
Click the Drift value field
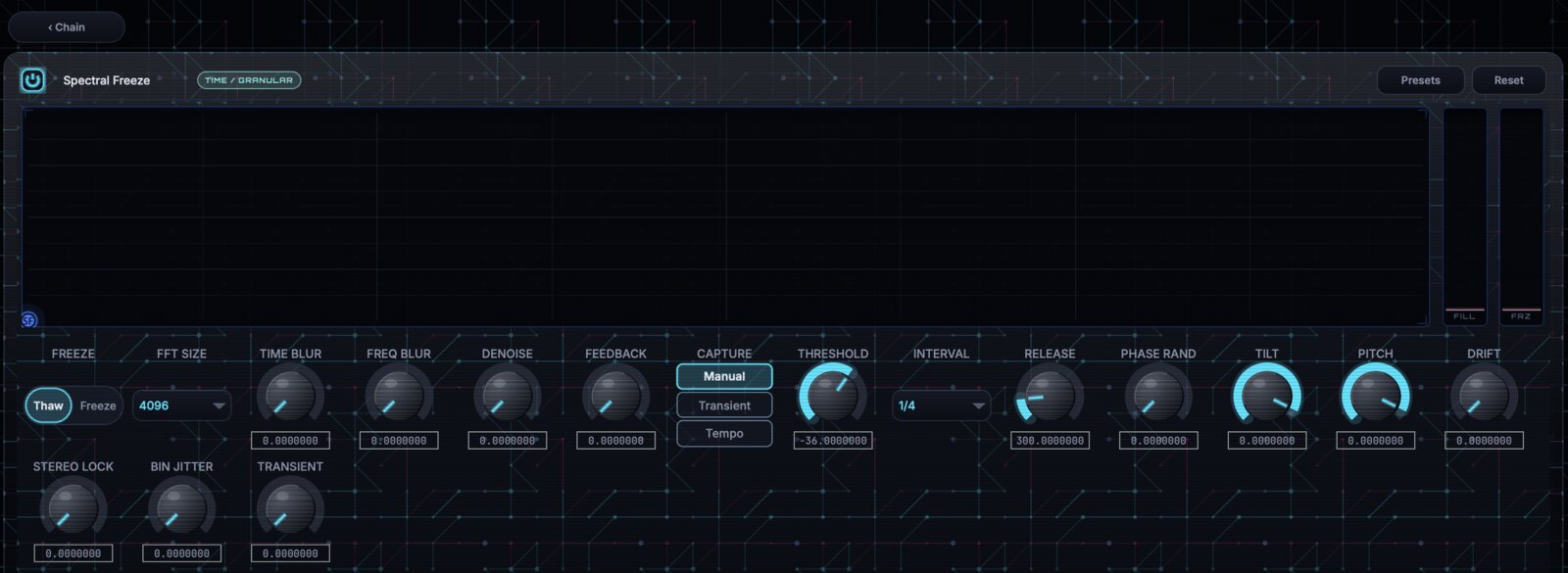[x=1484, y=441]
